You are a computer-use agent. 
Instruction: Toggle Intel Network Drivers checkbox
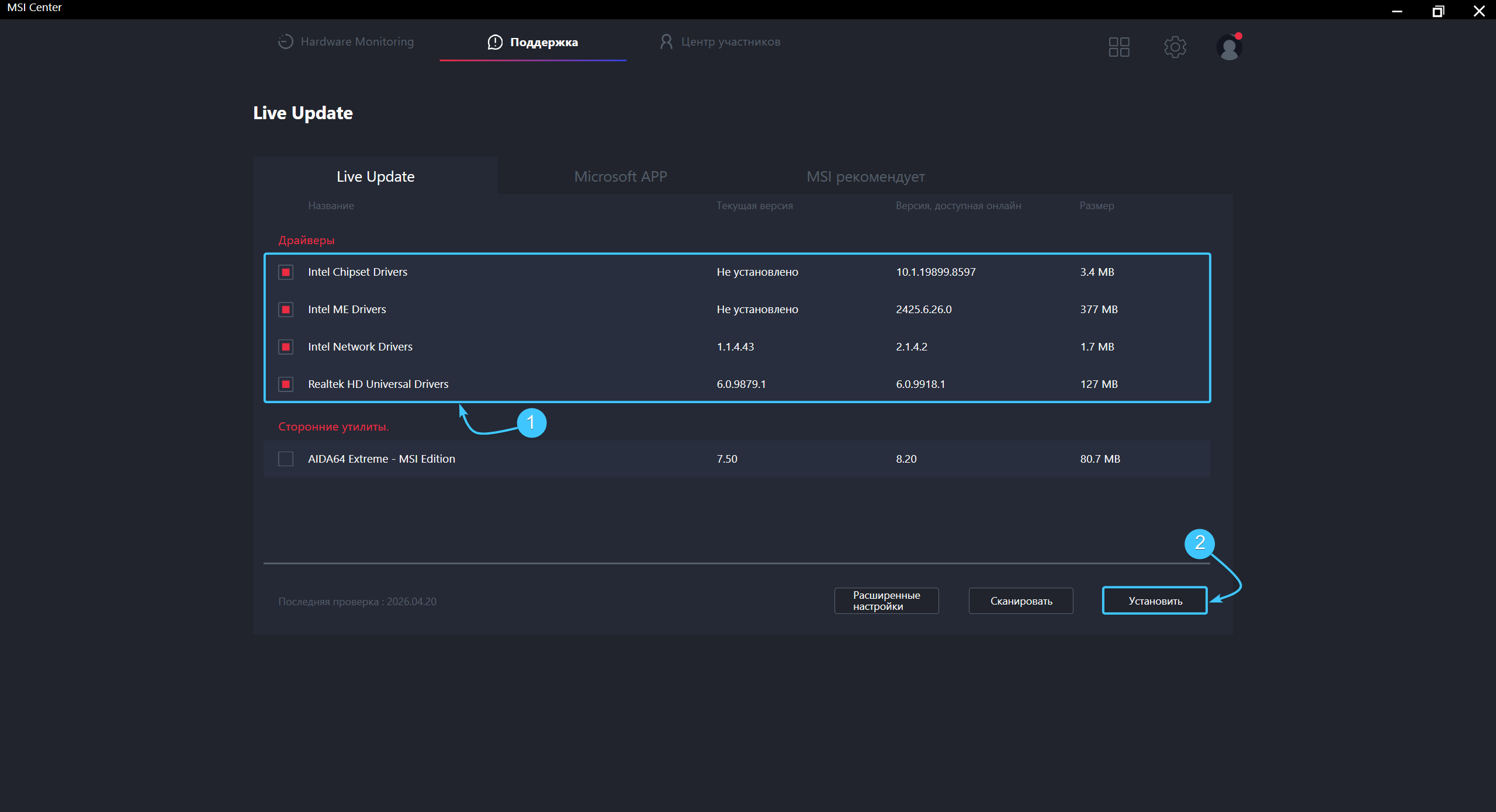(286, 347)
